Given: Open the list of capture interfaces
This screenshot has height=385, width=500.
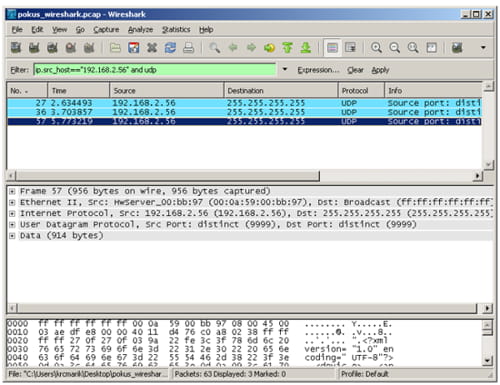Looking at the screenshot, I should (x=16, y=48).
